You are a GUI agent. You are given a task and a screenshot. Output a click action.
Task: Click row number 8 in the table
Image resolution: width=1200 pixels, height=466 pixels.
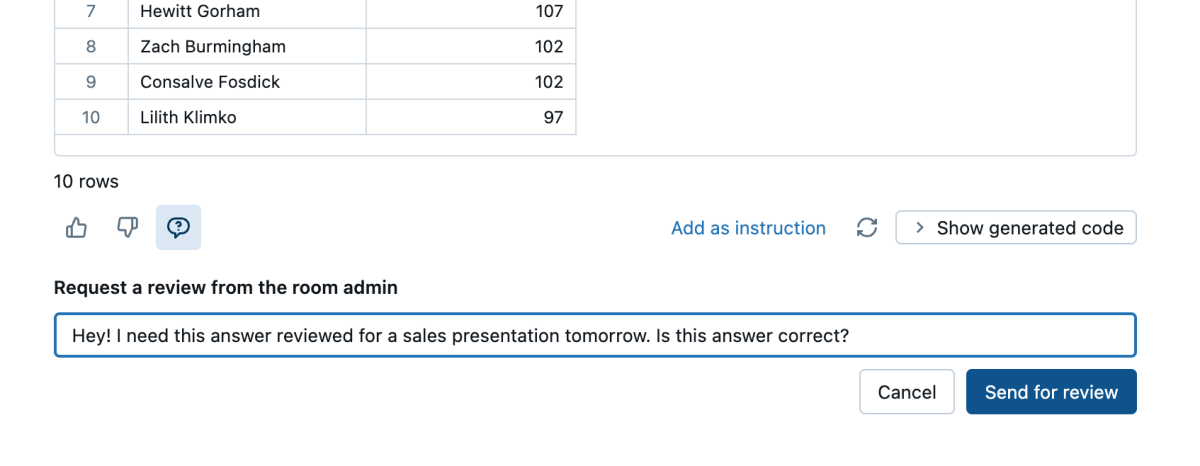click(x=91, y=47)
